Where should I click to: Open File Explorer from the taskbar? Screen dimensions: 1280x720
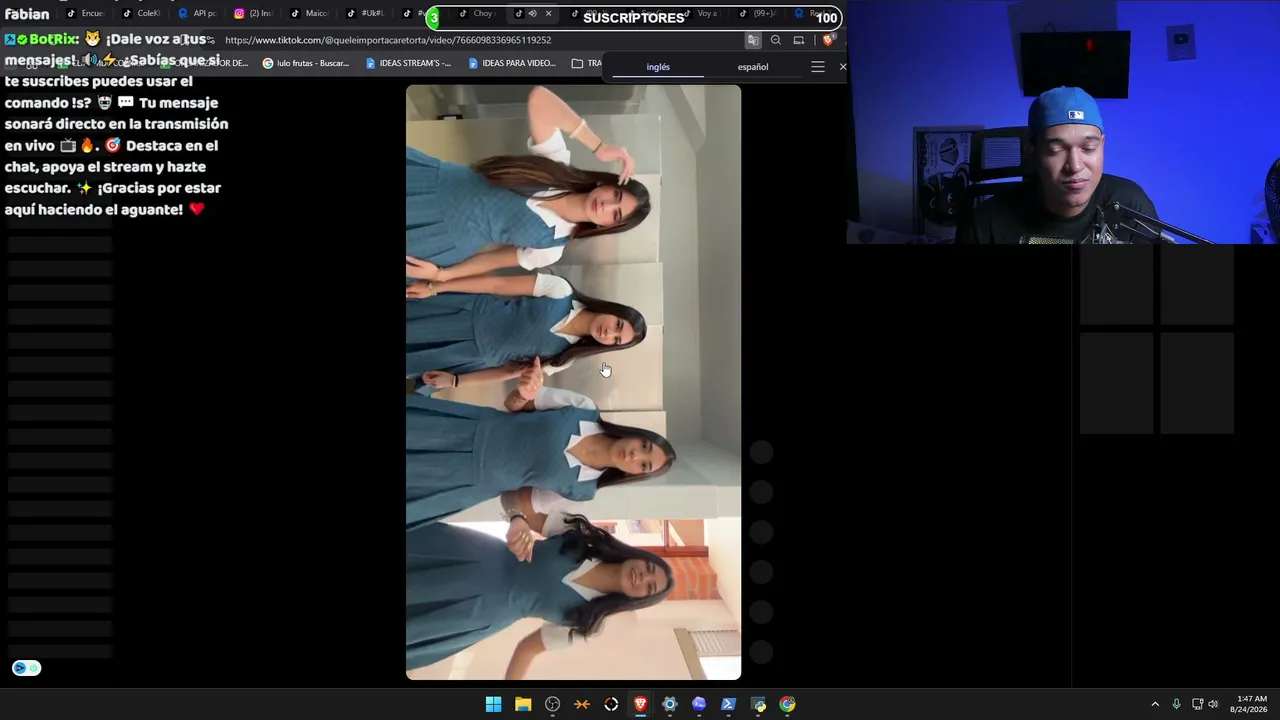pyautogui.click(x=523, y=704)
